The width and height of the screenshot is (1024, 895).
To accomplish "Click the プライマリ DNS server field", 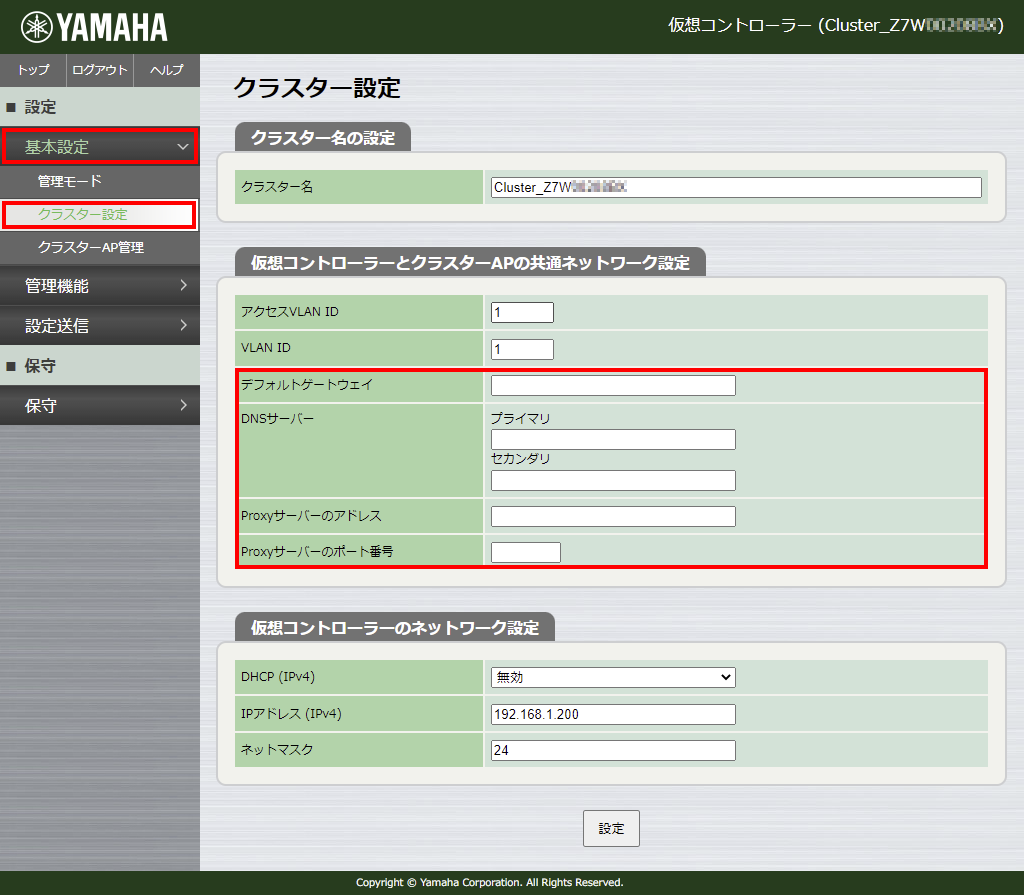I will point(613,440).
